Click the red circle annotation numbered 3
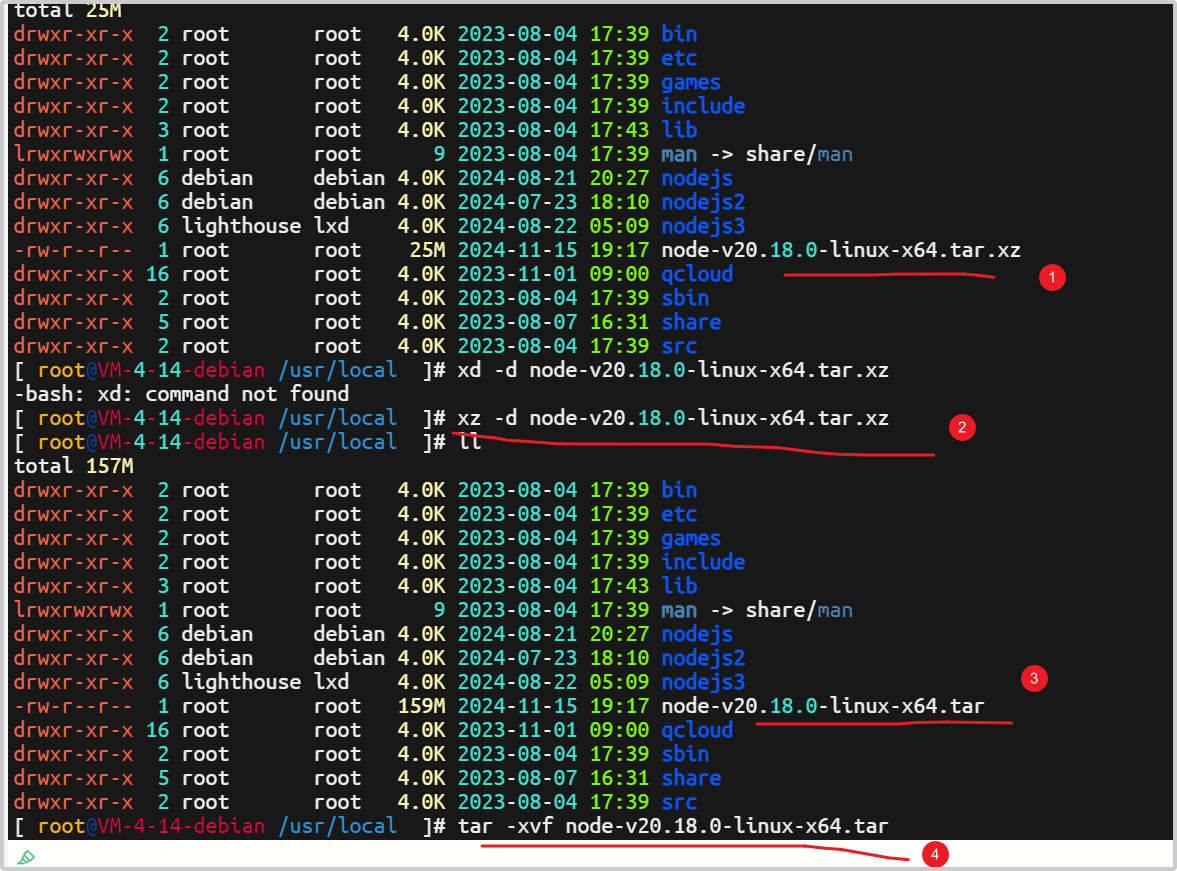This screenshot has width=1177, height=871. tap(1033, 679)
